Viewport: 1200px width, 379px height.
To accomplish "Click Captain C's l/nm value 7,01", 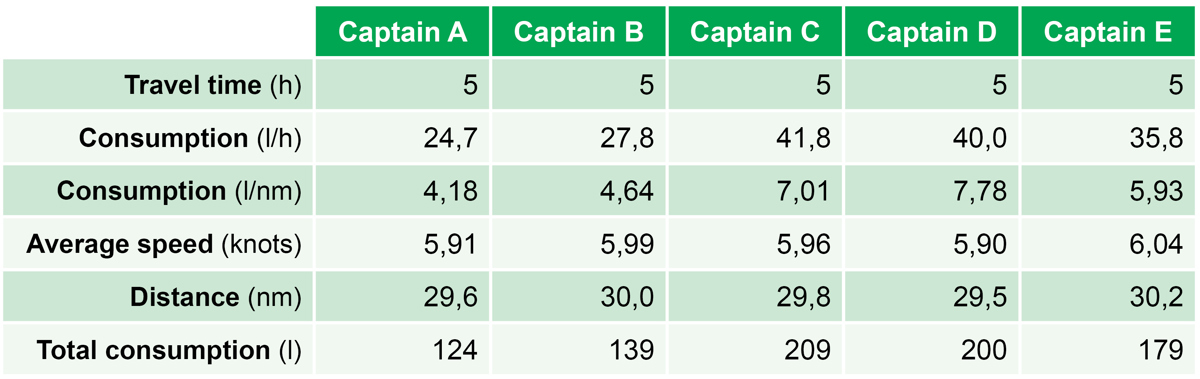I will coord(755,191).
